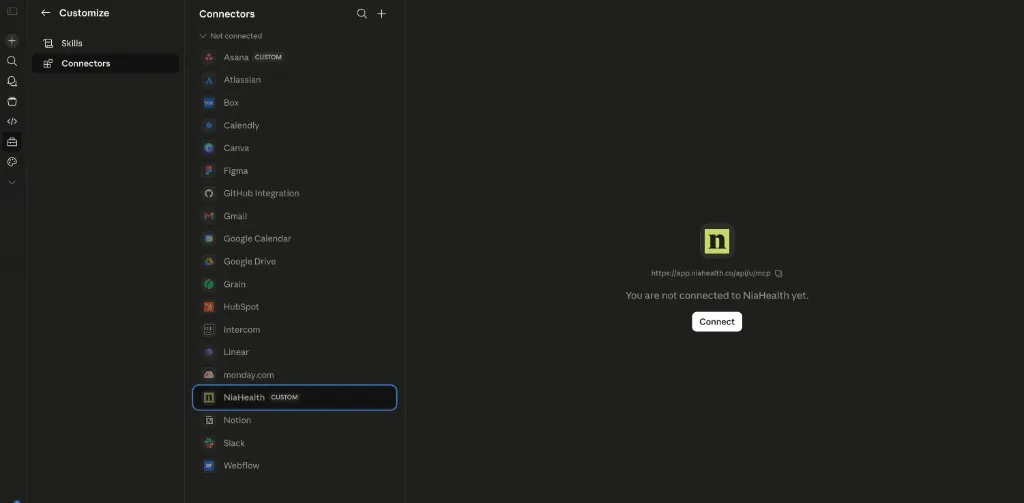
Task: Click the NiaHealth MCP URL text
Action: (x=711, y=274)
